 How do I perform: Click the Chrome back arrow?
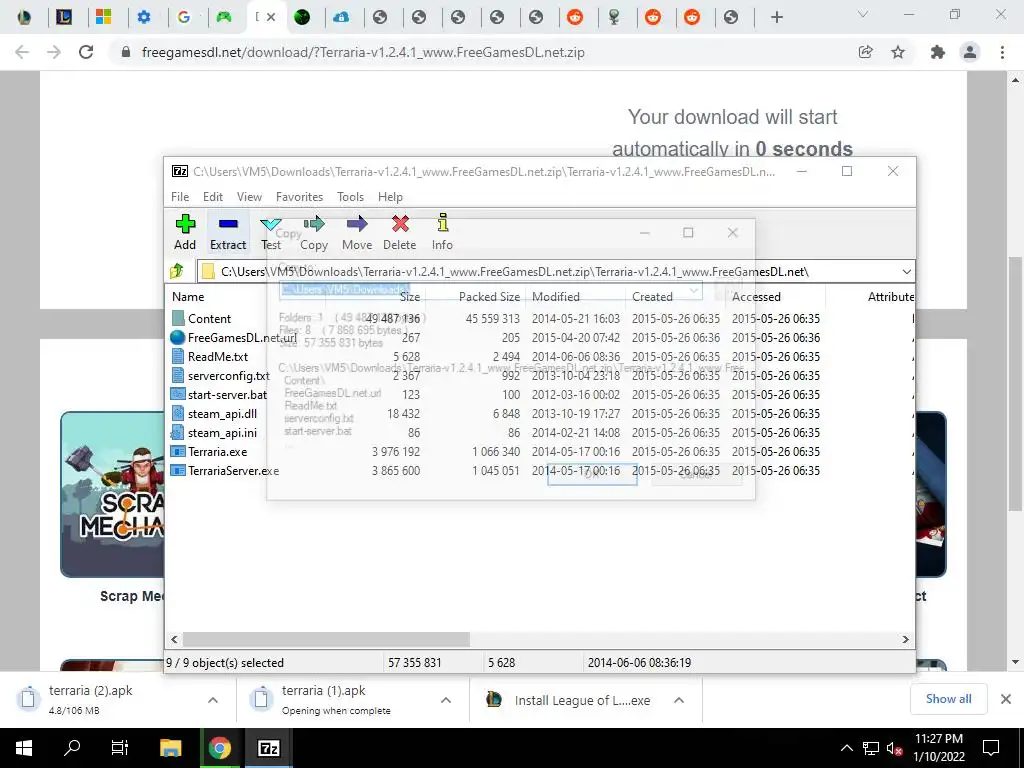pos(22,52)
